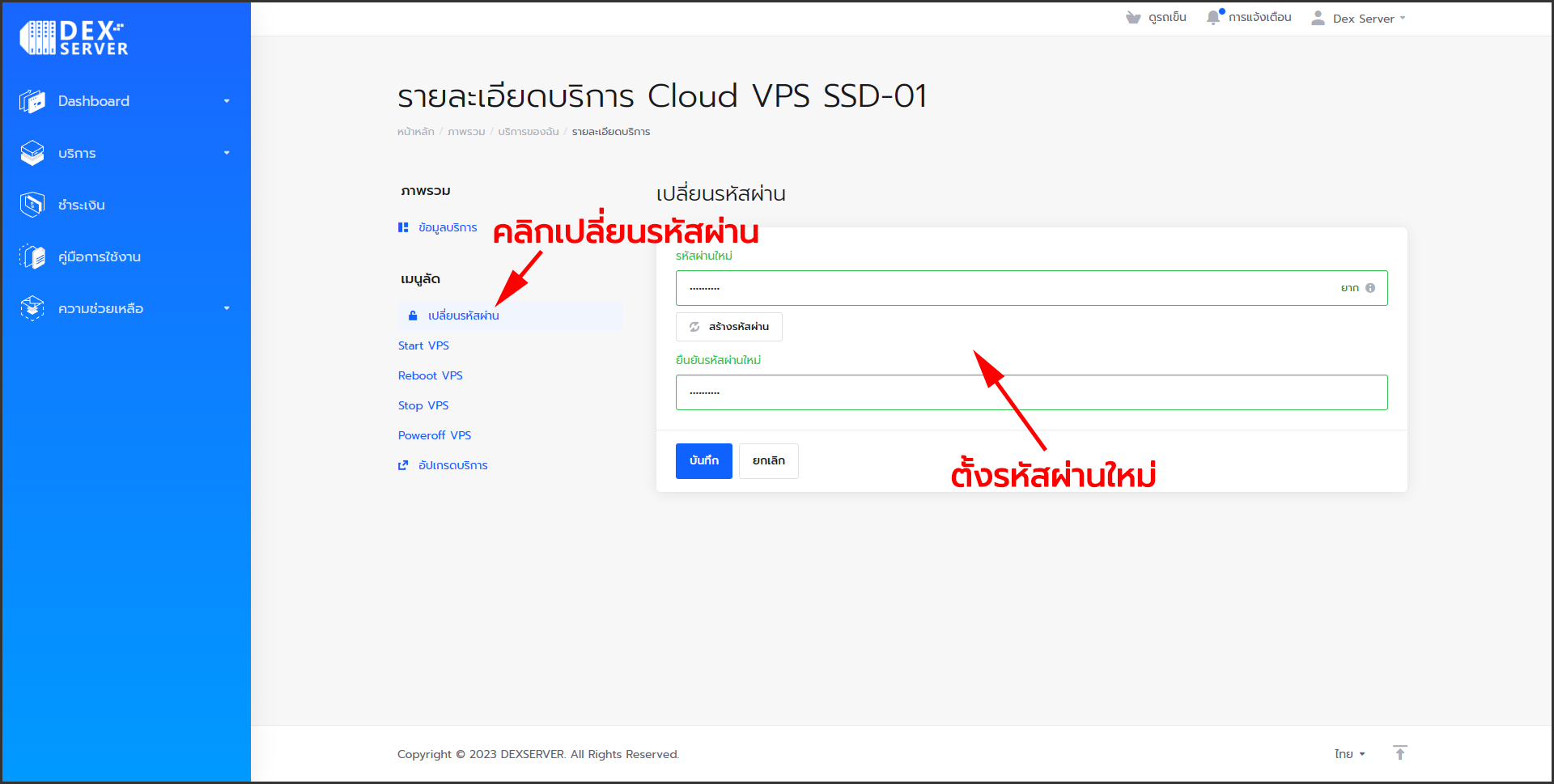Click the บันทึก save button
This screenshot has width=1554, height=784.
pyautogui.click(x=703, y=460)
